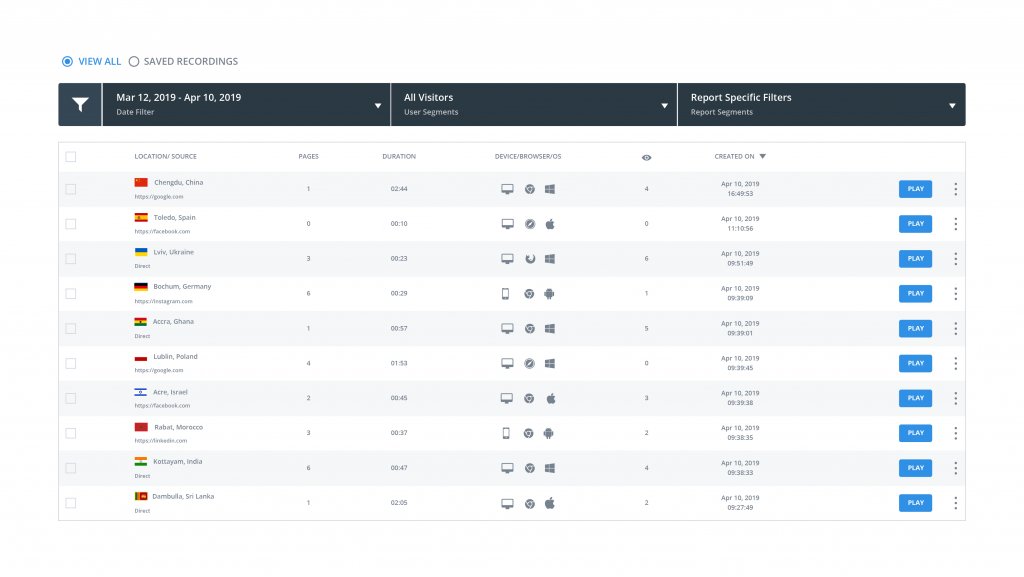
Task: Click the Apple OS icon in Acre row
Action: [x=551, y=398]
